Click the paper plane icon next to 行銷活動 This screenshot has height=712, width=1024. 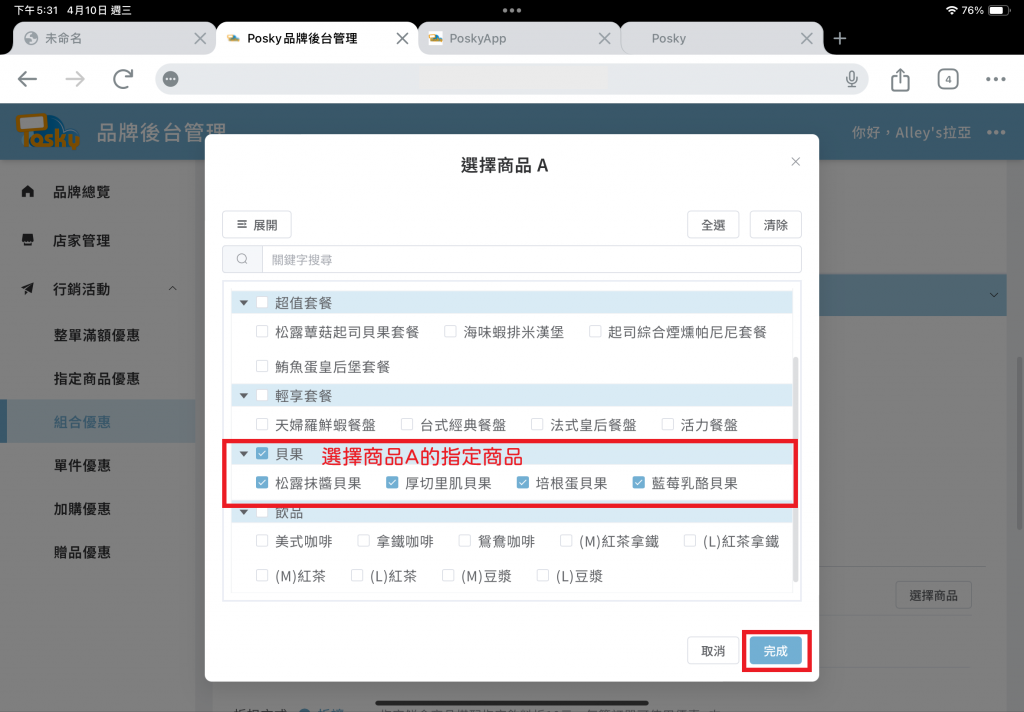tap(27, 288)
